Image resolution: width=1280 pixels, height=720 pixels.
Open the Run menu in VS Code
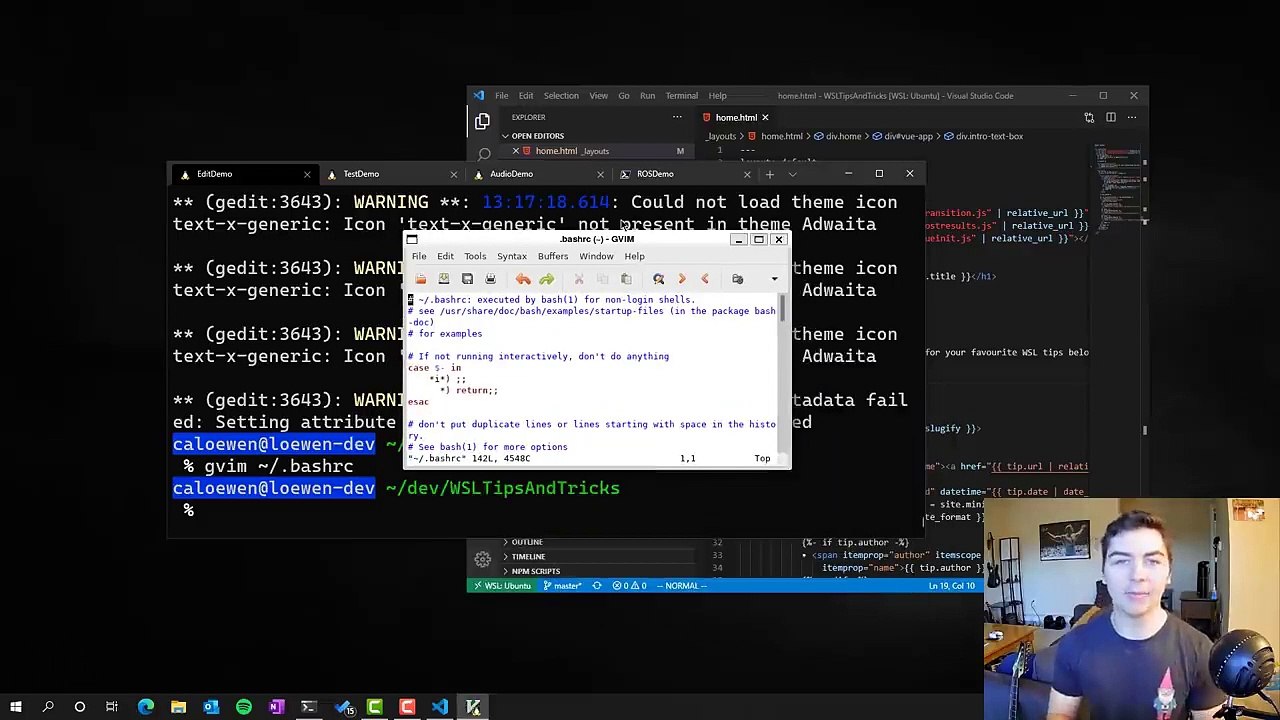(x=647, y=96)
